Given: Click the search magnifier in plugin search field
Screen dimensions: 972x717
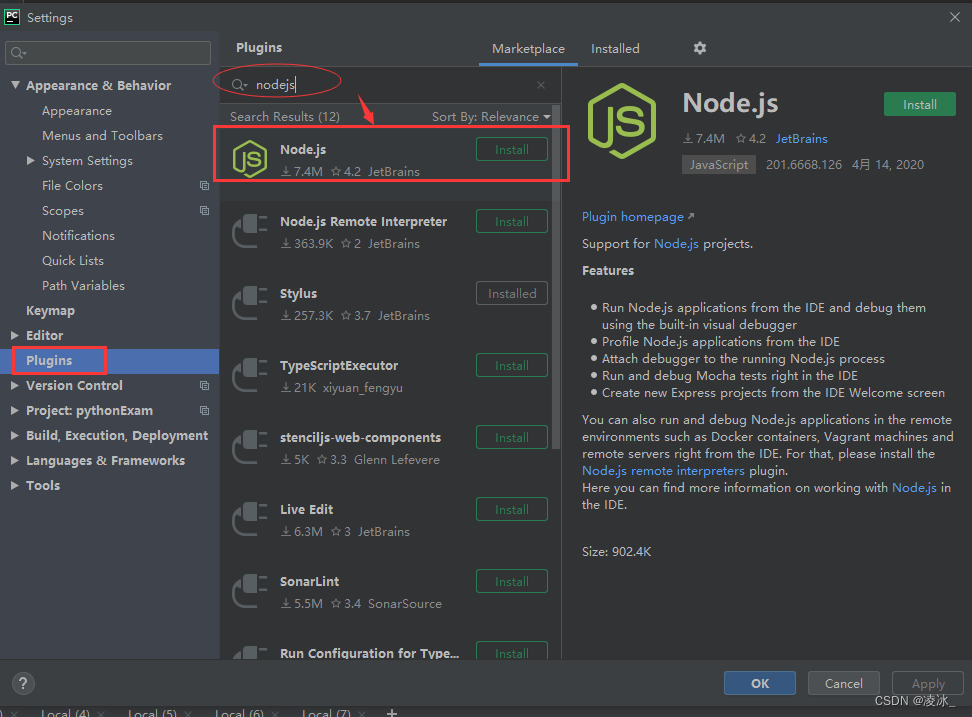Looking at the screenshot, I should coord(239,85).
